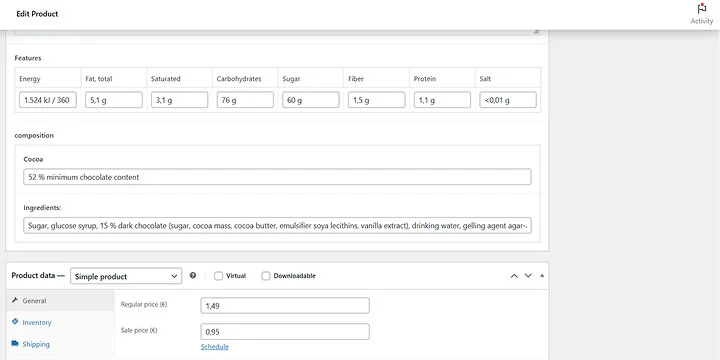
Task: Click the help question mark icon beside product type
Action: (x=193, y=276)
